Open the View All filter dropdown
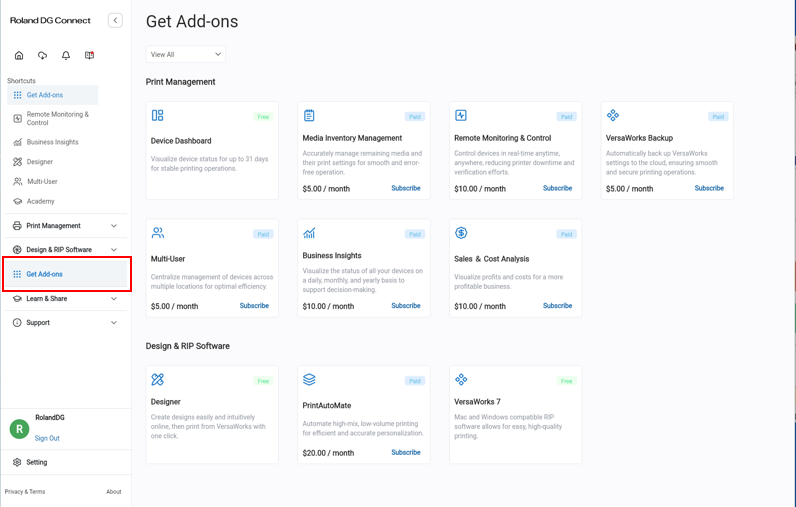 click(186, 54)
